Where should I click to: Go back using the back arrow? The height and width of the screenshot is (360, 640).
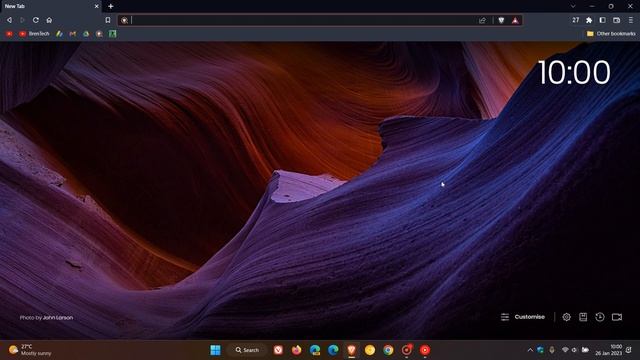pyautogui.click(x=9, y=20)
